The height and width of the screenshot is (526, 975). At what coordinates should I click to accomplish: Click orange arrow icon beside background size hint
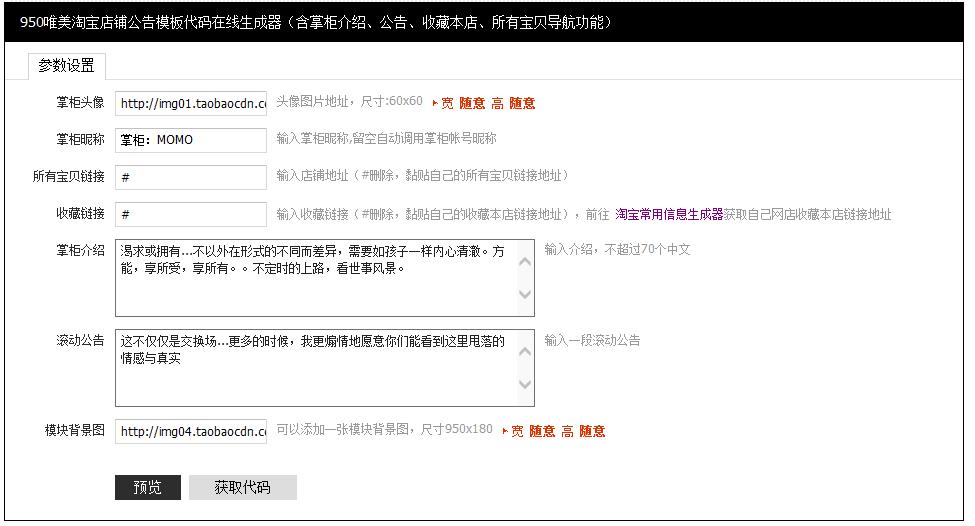505,431
